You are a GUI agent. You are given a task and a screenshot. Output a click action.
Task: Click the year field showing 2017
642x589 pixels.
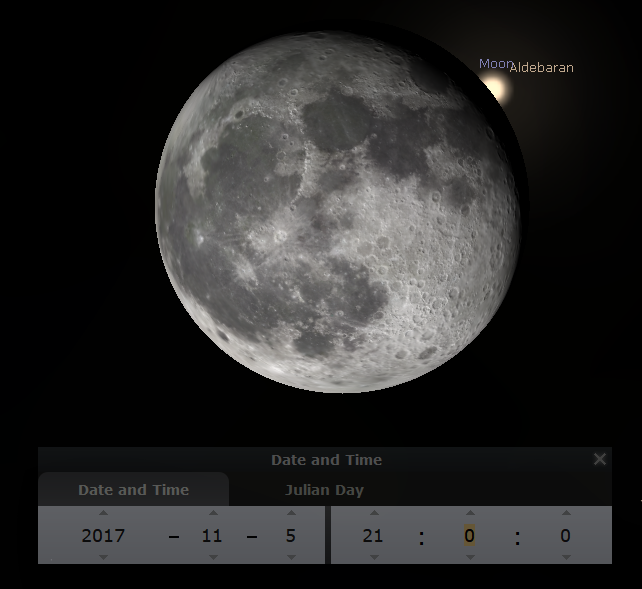coord(103,536)
